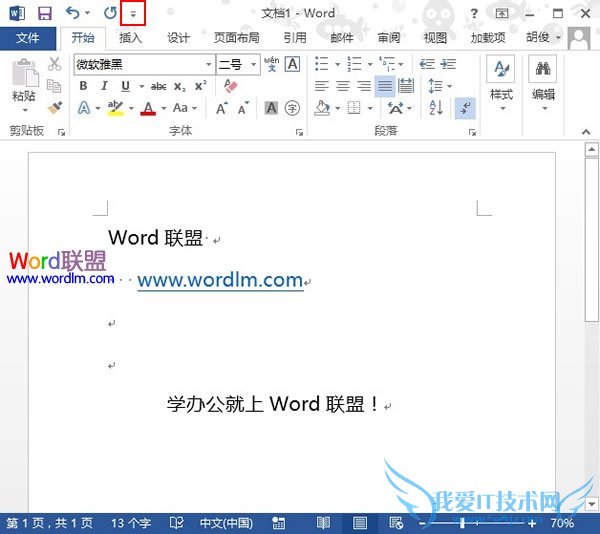Viewport: 600px width, 534px height.
Task: Clear all formatting with eraser icon
Action: 231,86
